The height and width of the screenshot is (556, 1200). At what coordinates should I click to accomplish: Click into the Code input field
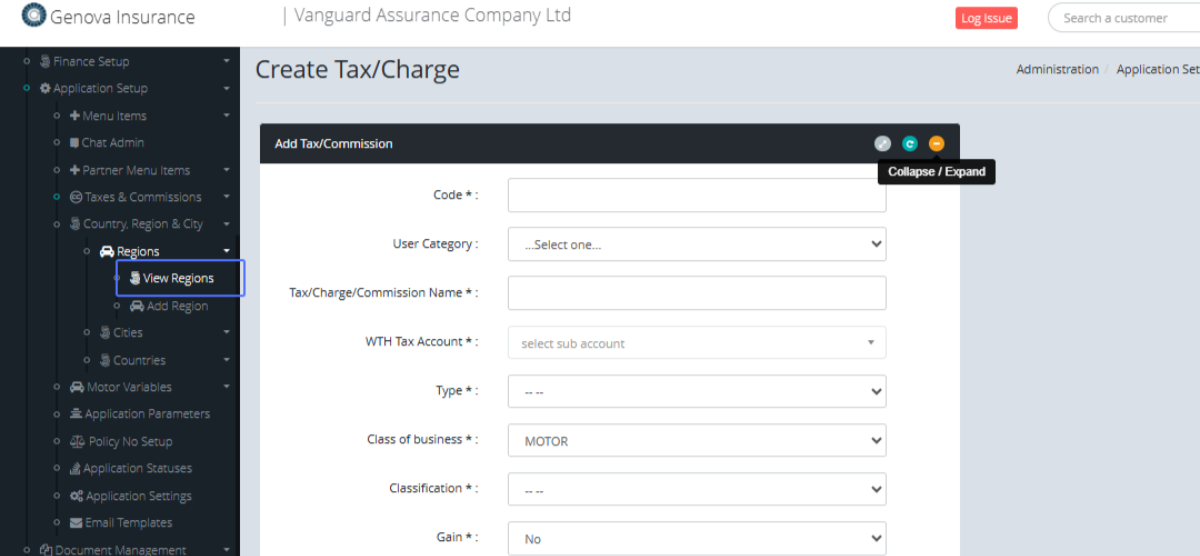click(x=696, y=195)
